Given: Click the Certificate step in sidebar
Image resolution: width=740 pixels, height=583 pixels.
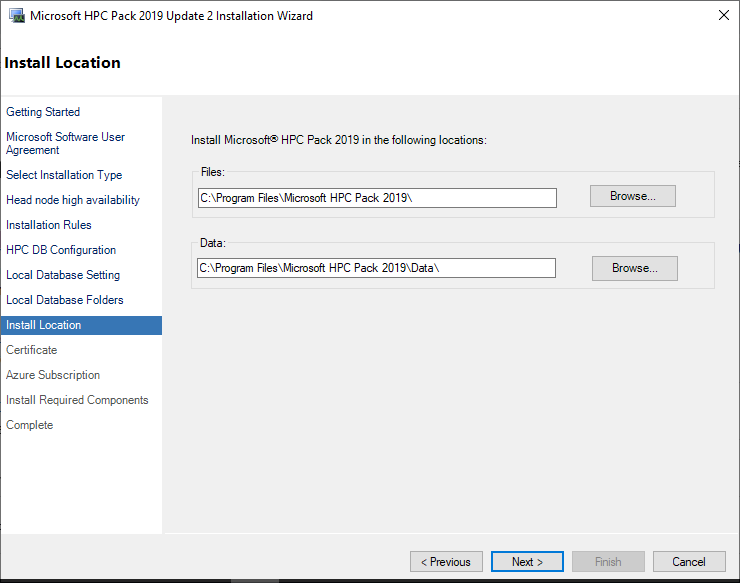Looking at the screenshot, I should 32,350.
